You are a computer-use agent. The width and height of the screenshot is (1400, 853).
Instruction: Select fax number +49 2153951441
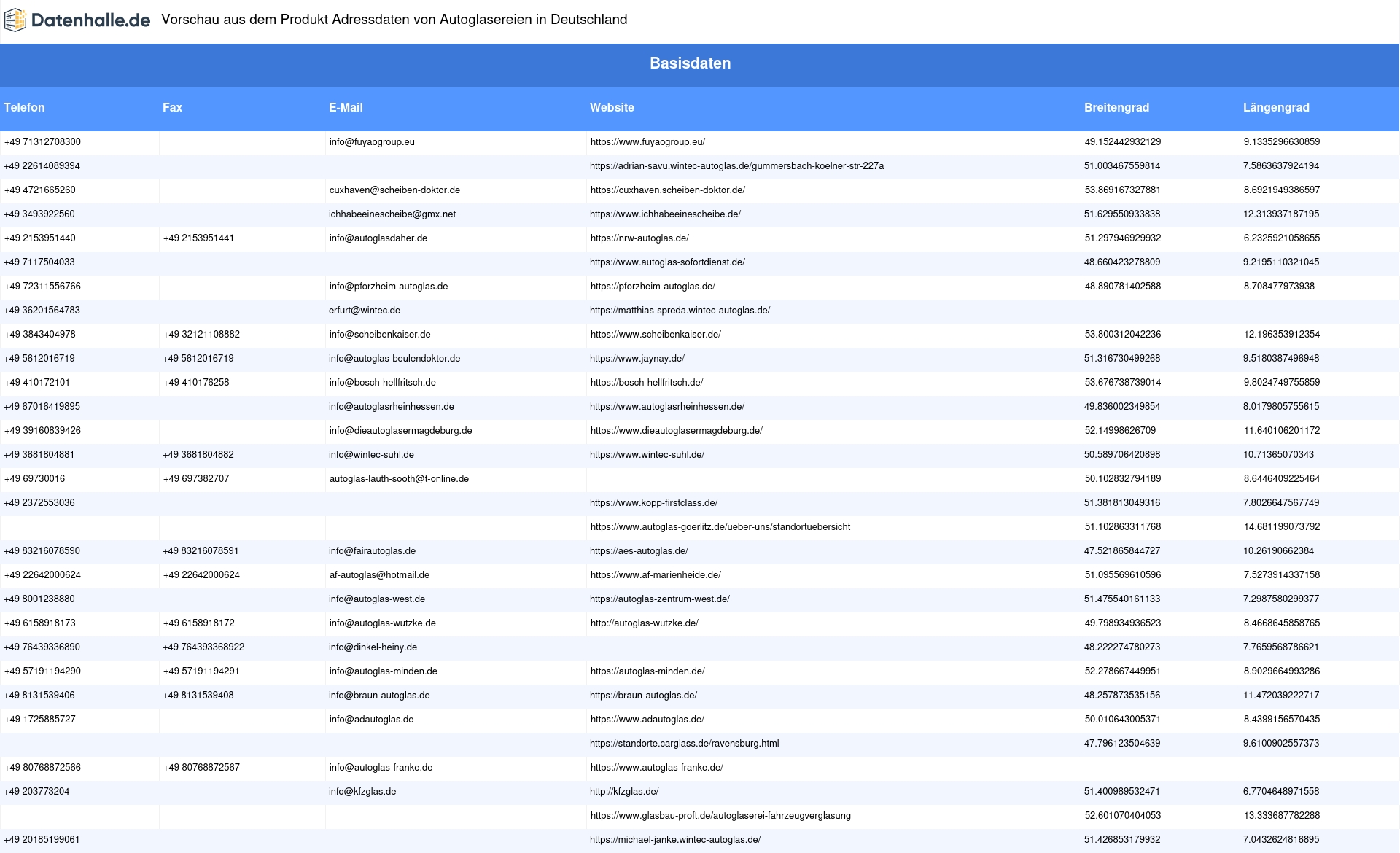click(198, 238)
